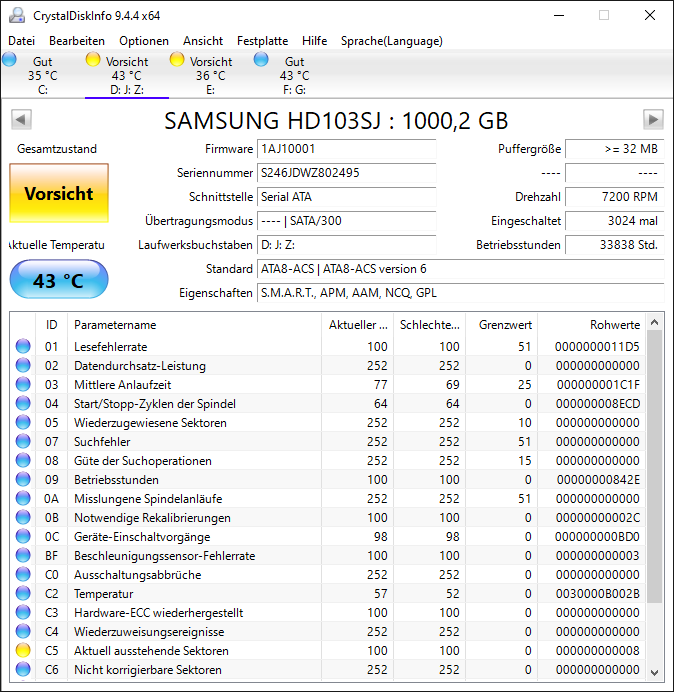The image size is (674, 692).
Task: Click the Puffergröße field >= 32 MB
Action: pos(615,149)
